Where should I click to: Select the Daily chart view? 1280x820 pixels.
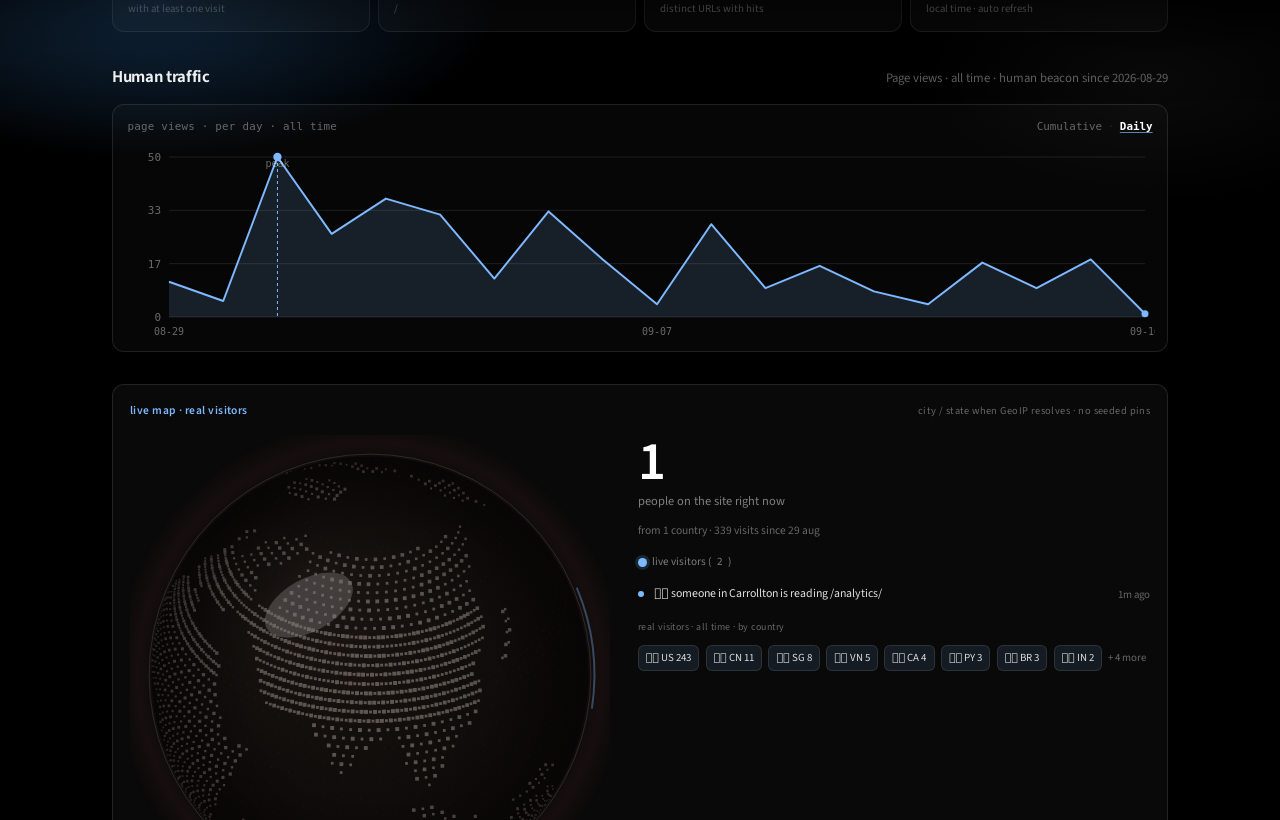pos(1136,126)
